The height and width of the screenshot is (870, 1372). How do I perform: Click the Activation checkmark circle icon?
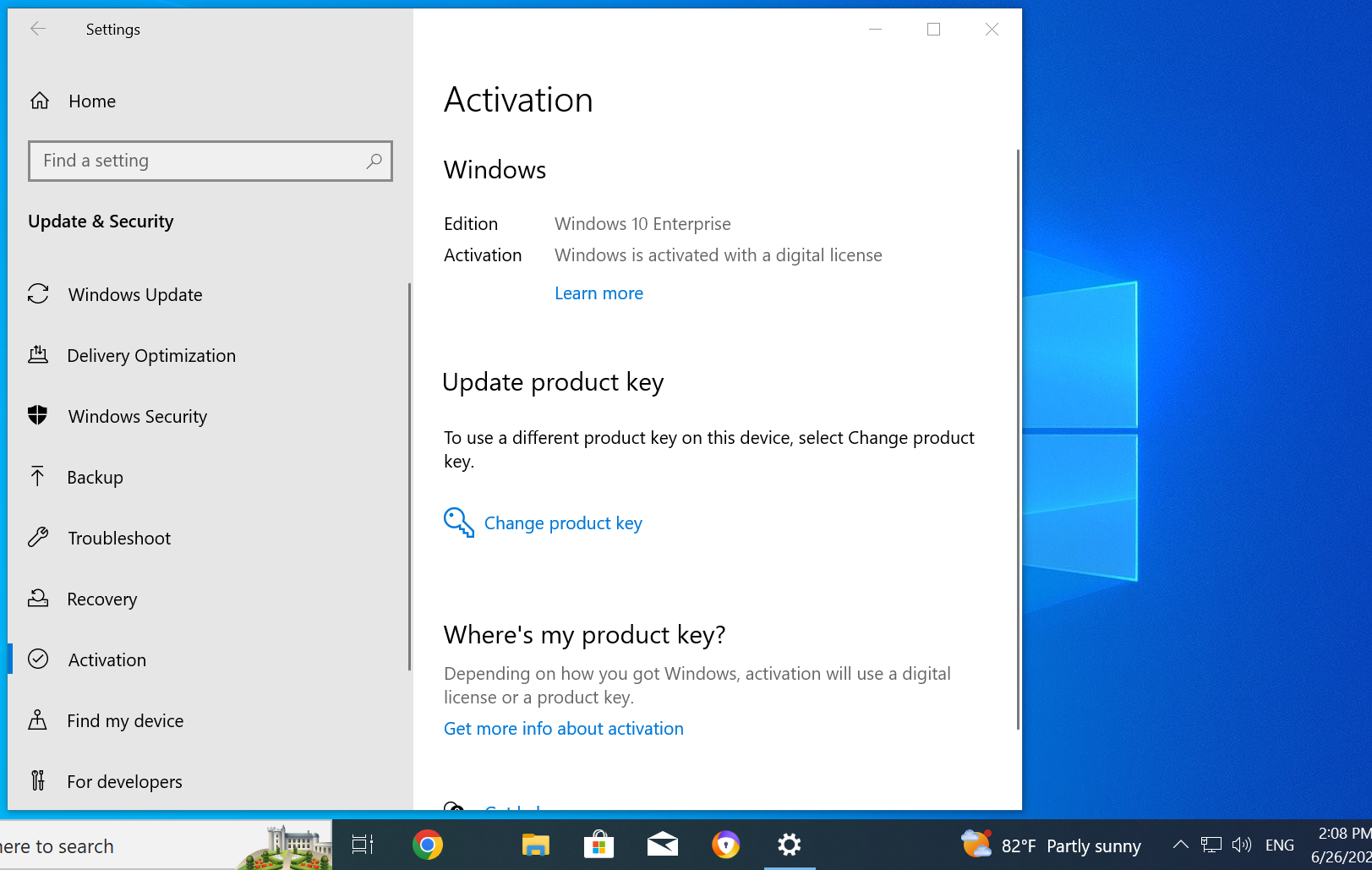(x=38, y=659)
